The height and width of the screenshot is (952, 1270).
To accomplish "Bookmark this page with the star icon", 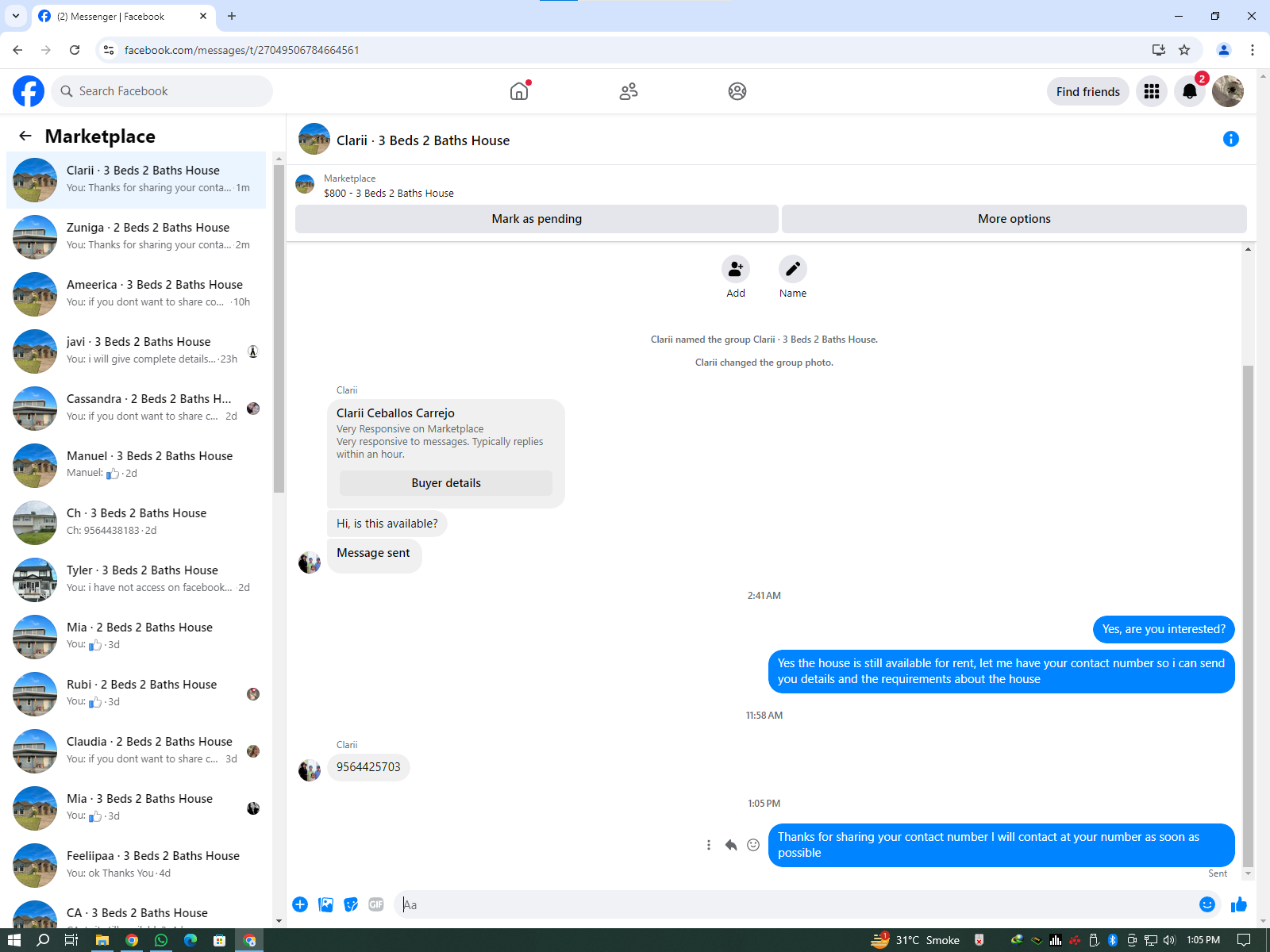I will click(1184, 50).
